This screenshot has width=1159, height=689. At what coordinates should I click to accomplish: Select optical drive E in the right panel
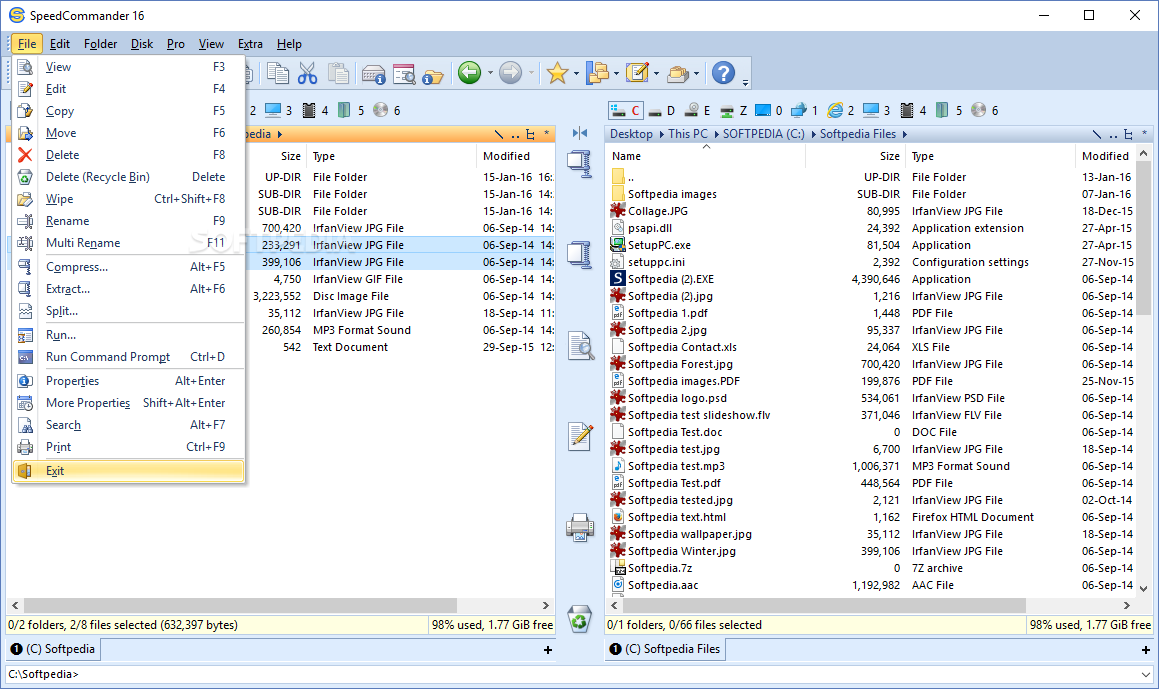point(698,110)
